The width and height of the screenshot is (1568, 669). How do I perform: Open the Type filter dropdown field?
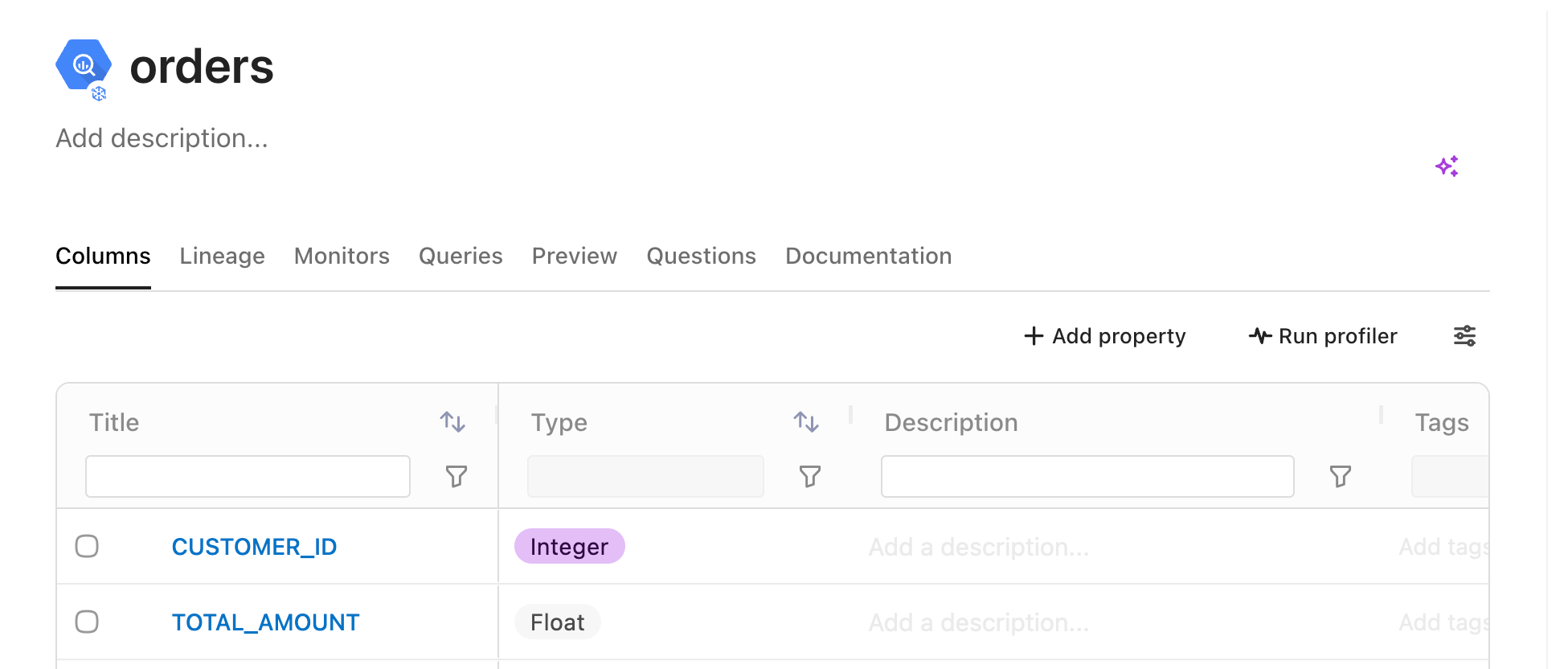click(645, 477)
